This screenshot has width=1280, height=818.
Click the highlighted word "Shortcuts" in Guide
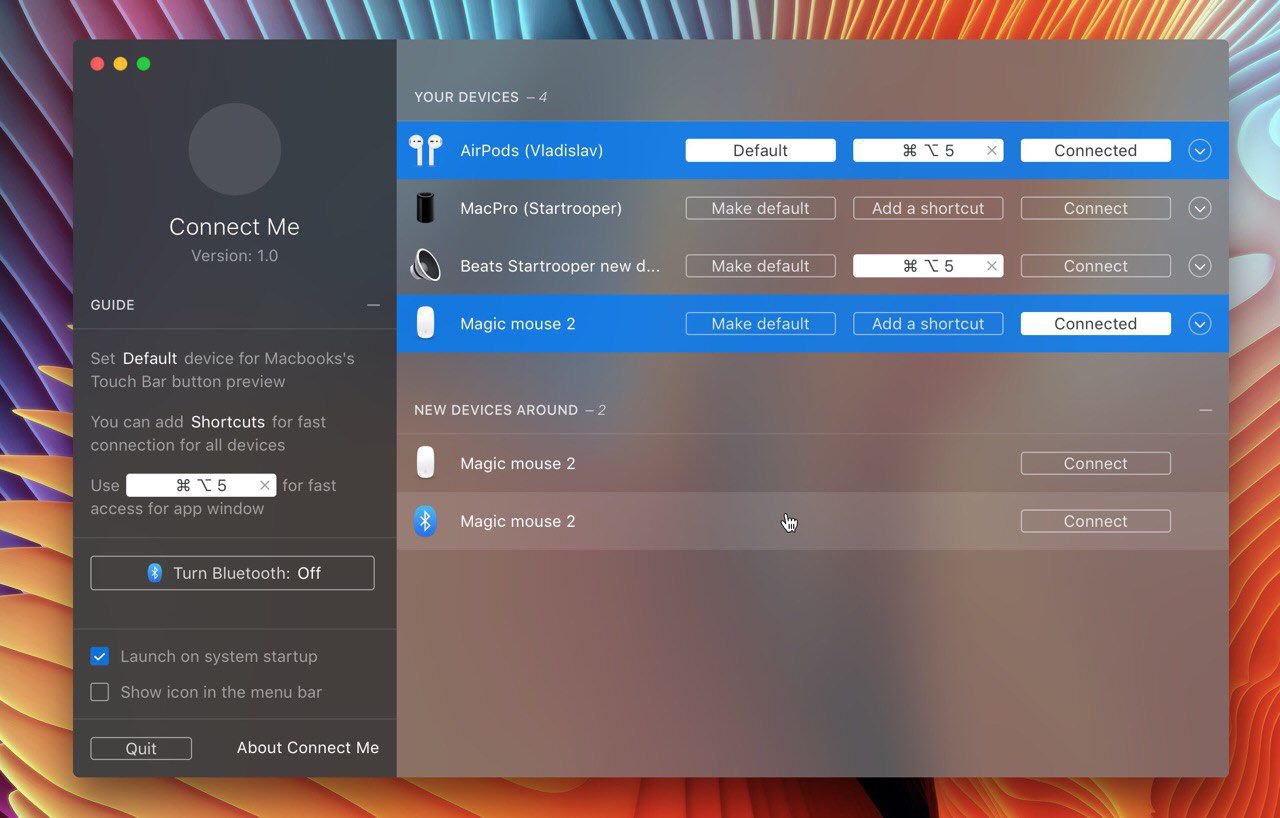click(228, 422)
